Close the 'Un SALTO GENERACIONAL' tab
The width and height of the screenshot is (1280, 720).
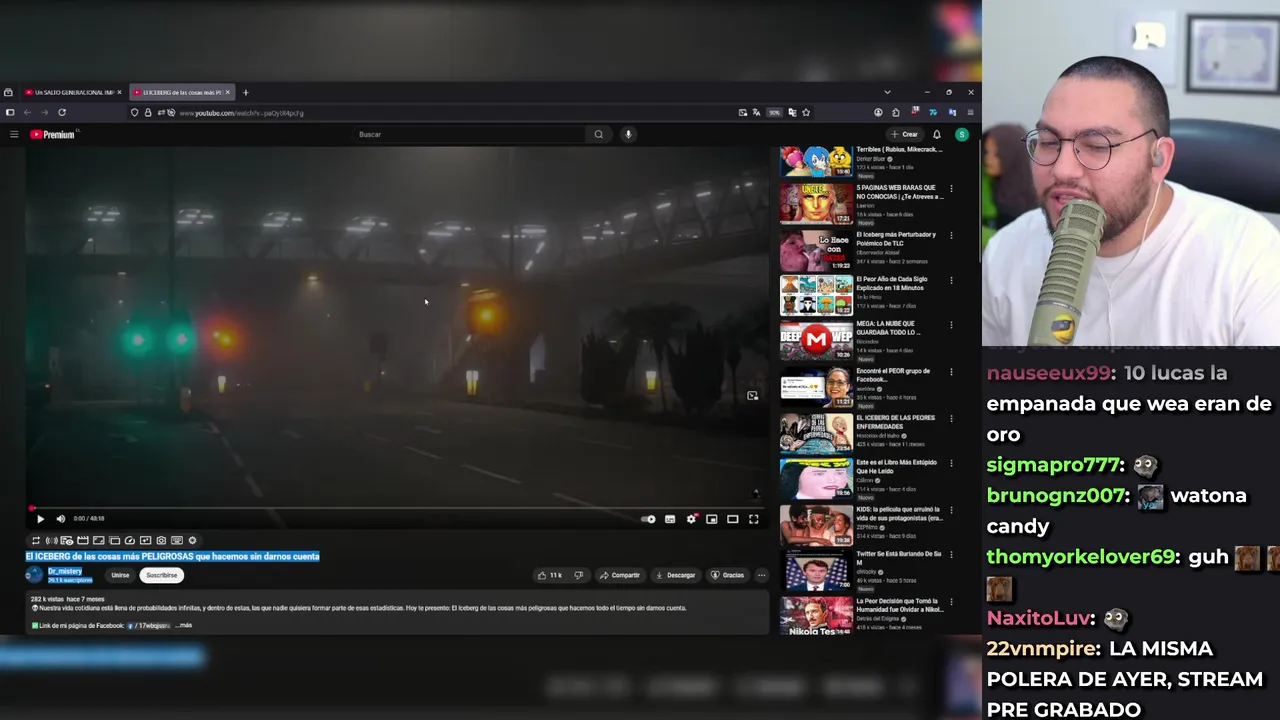(x=119, y=92)
